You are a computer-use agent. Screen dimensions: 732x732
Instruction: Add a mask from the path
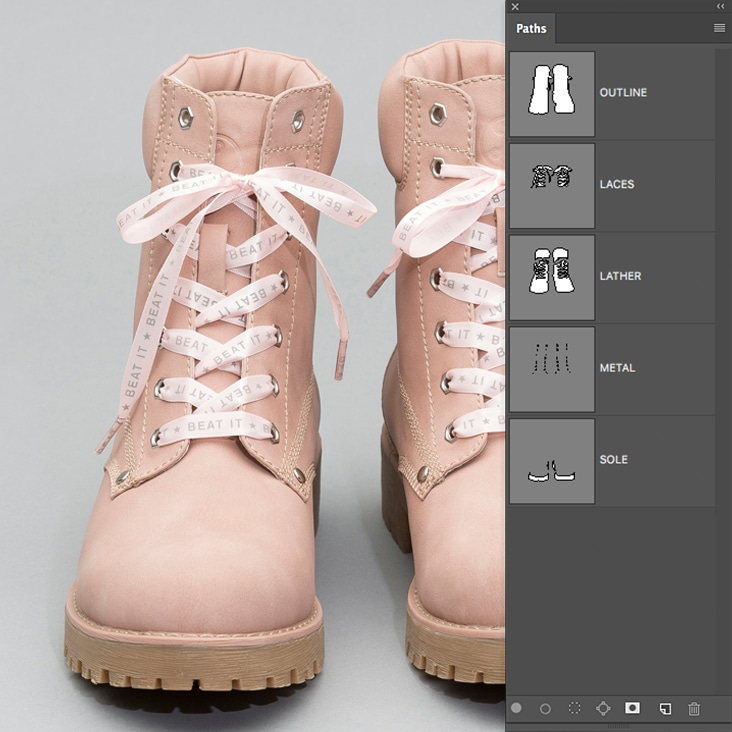click(632, 708)
